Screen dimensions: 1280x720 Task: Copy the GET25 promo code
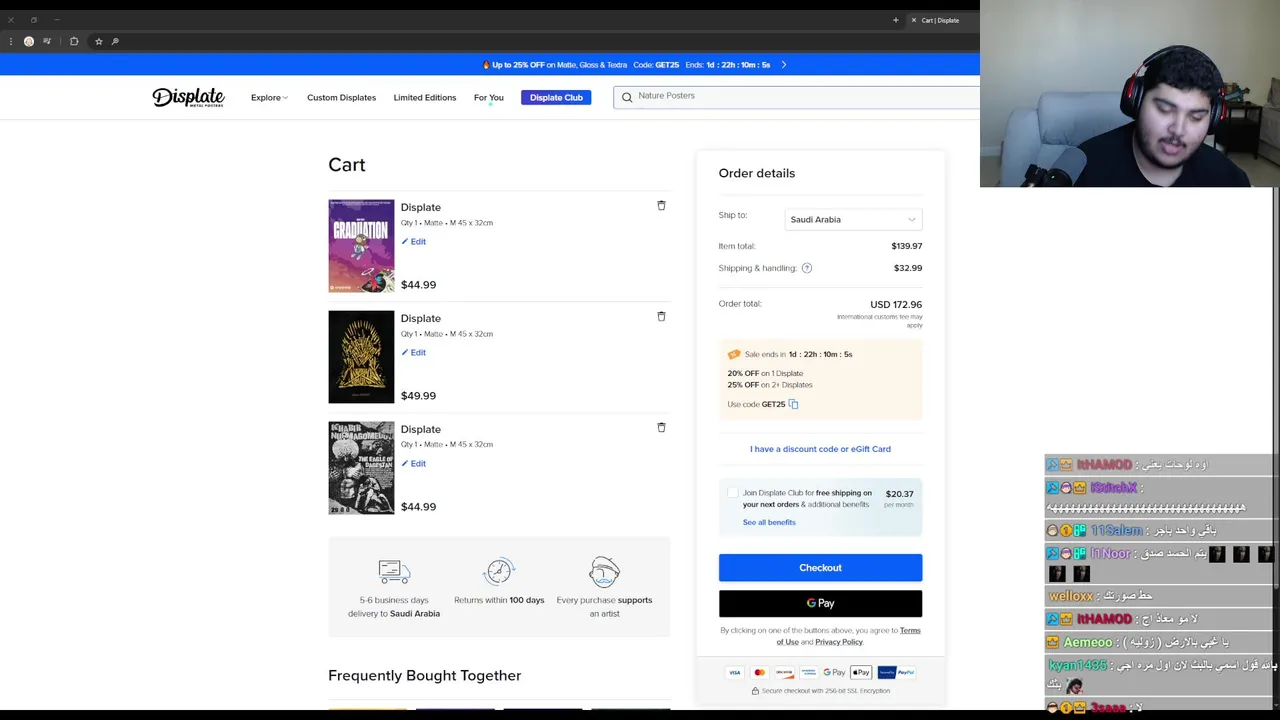point(793,404)
